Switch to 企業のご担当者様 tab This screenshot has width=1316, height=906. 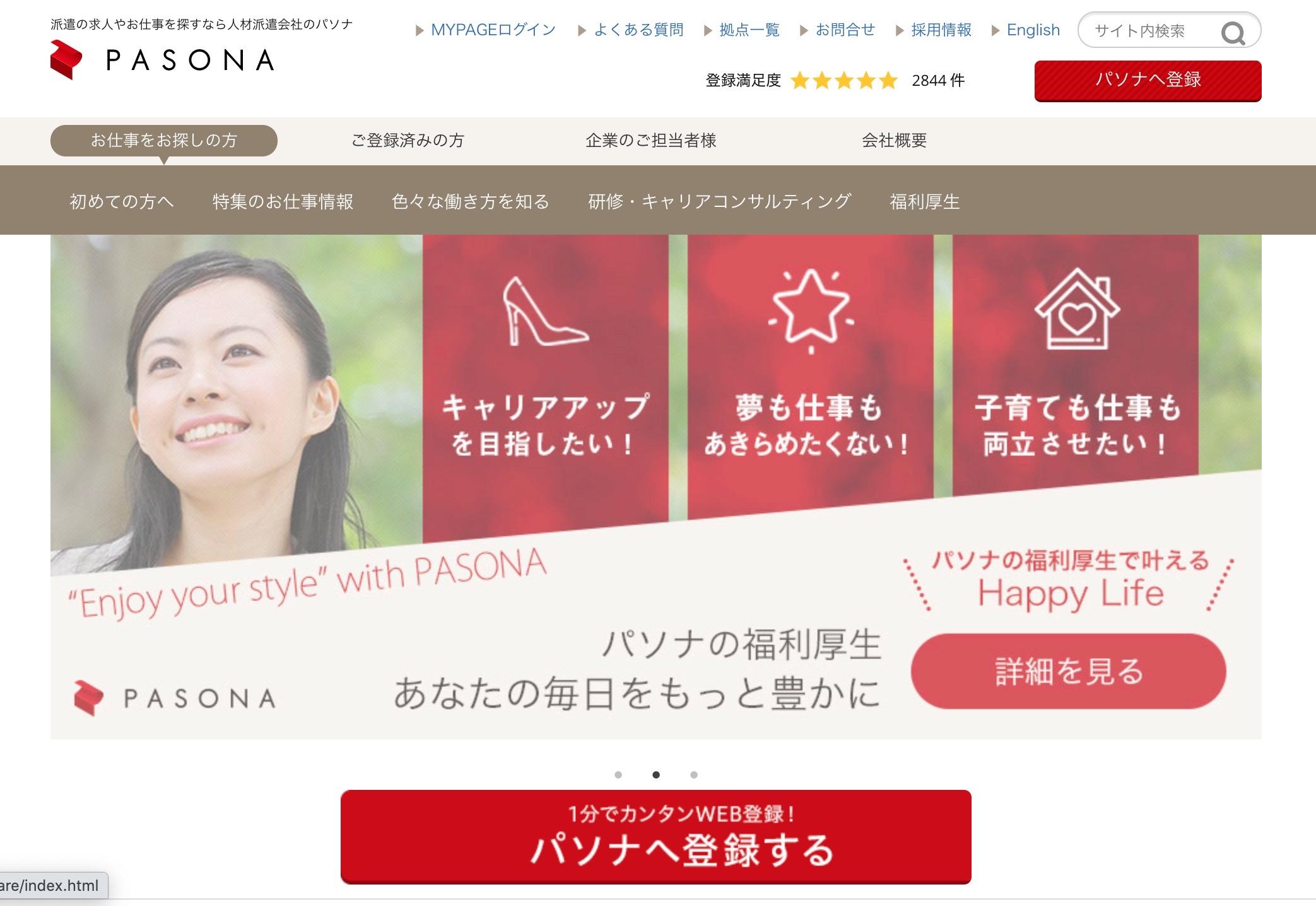[x=650, y=140]
